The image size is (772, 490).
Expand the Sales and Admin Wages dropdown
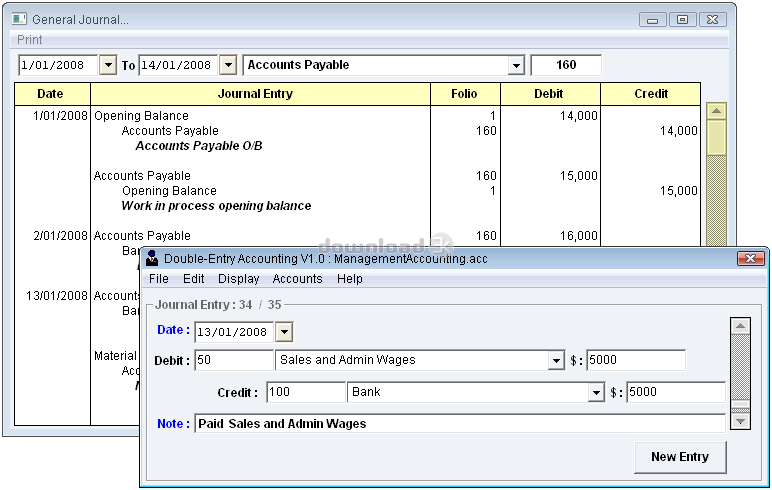(x=556, y=361)
